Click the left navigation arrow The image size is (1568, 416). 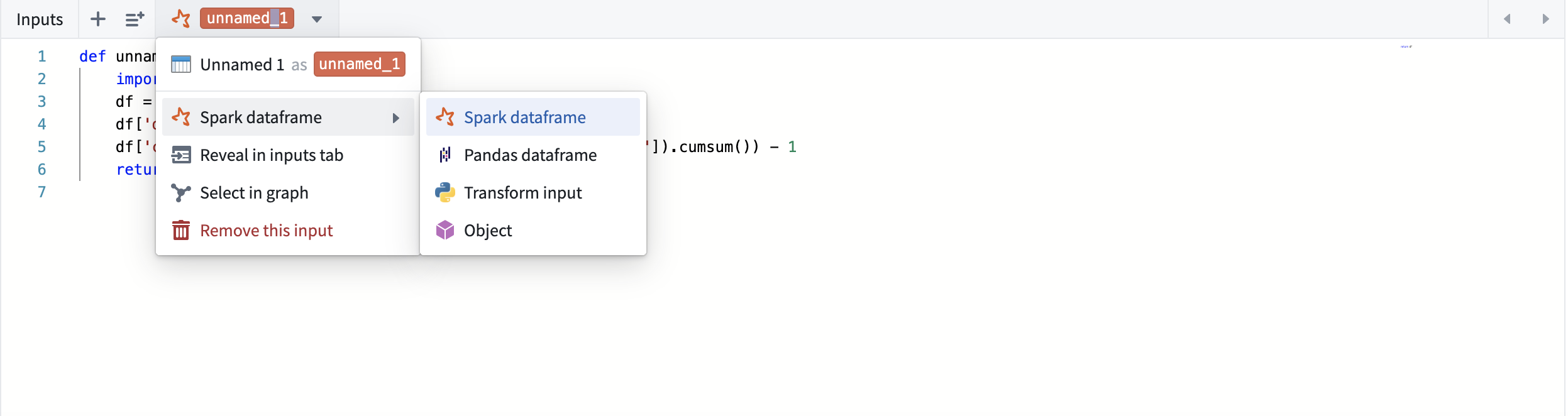click(1507, 19)
